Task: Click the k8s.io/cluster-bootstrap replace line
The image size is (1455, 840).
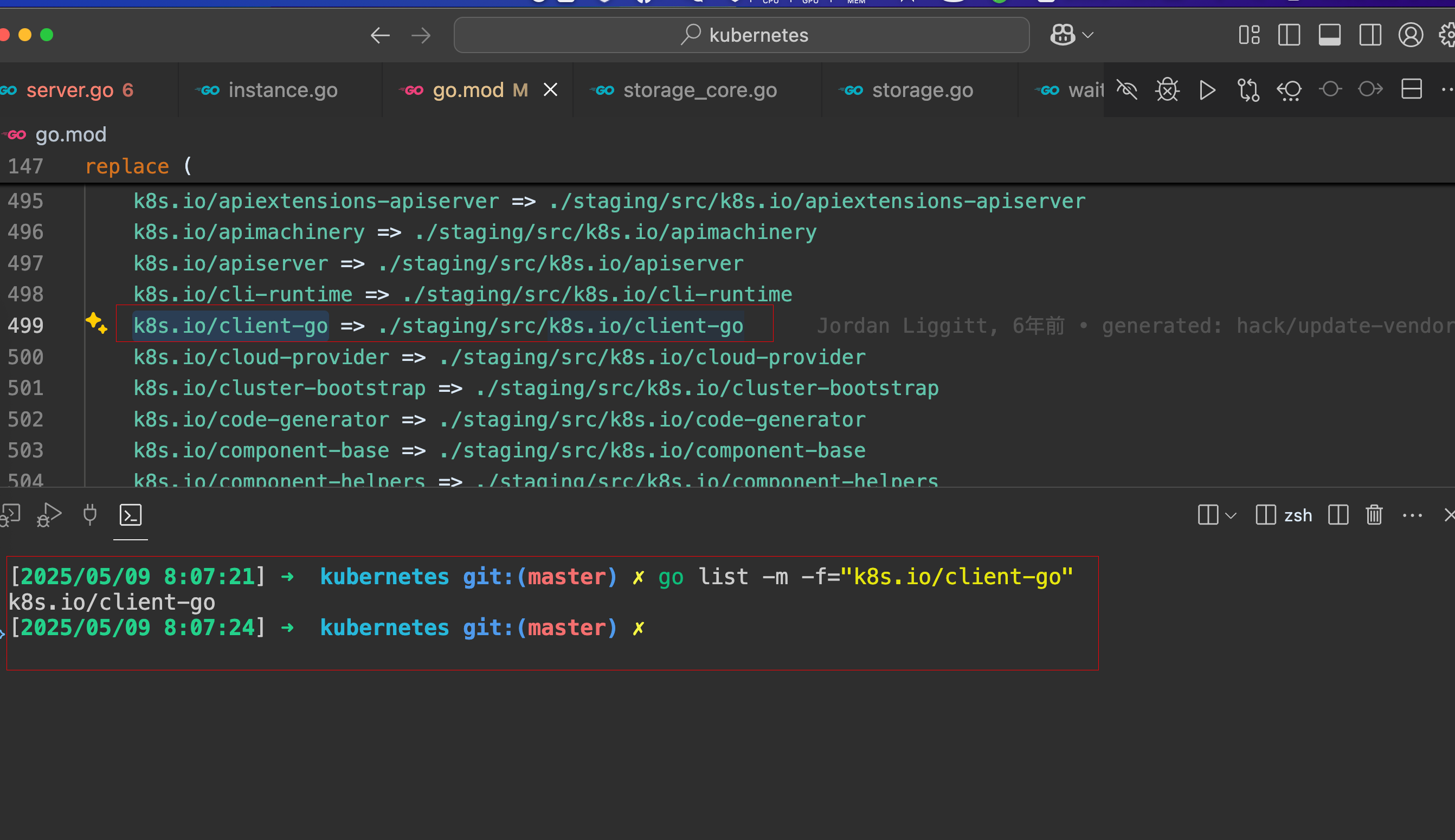Action: pos(536,388)
